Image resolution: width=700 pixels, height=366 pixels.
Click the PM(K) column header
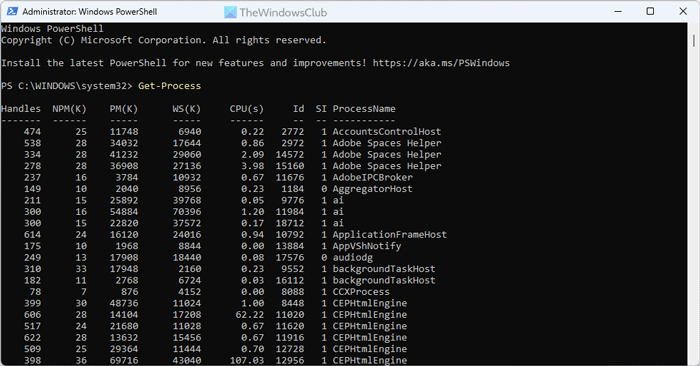pyautogui.click(x=124, y=108)
